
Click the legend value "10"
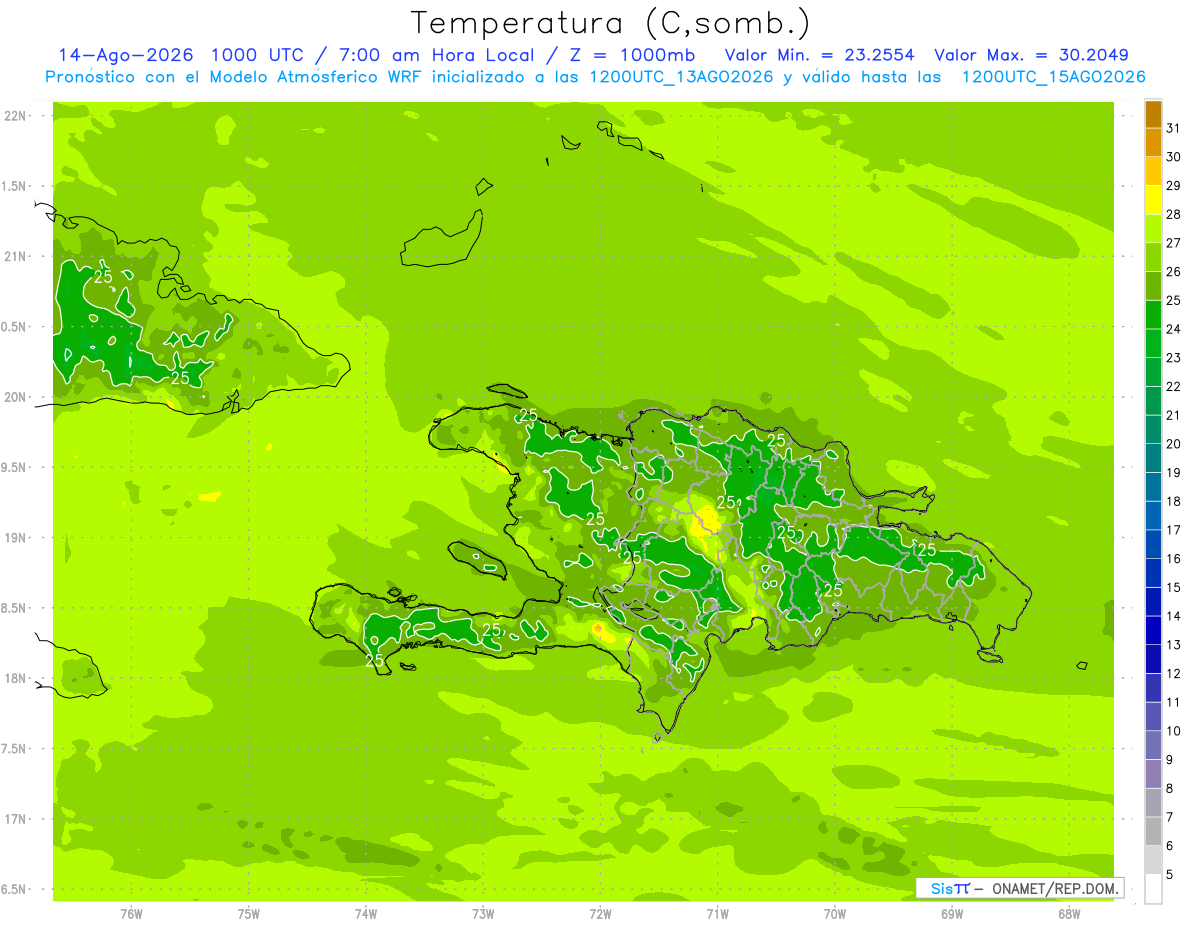pyautogui.click(x=1173, y=731)
